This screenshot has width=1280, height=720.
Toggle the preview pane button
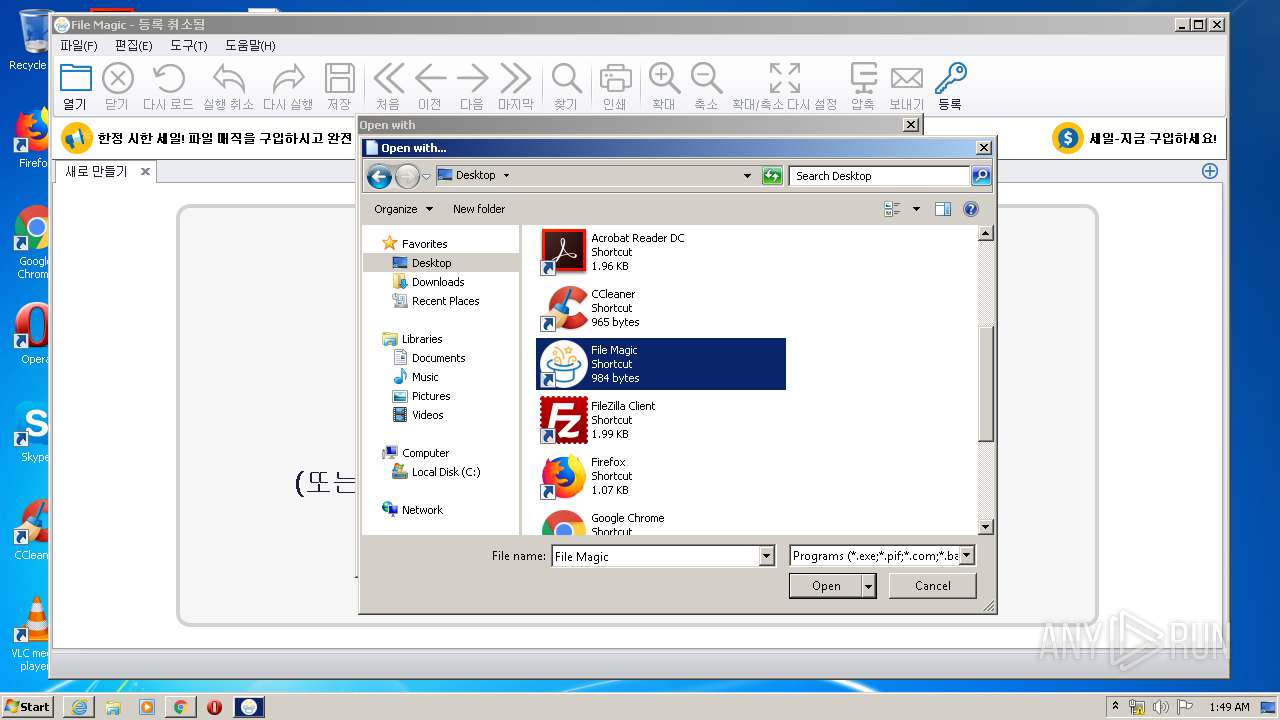[x=942, y=209]
